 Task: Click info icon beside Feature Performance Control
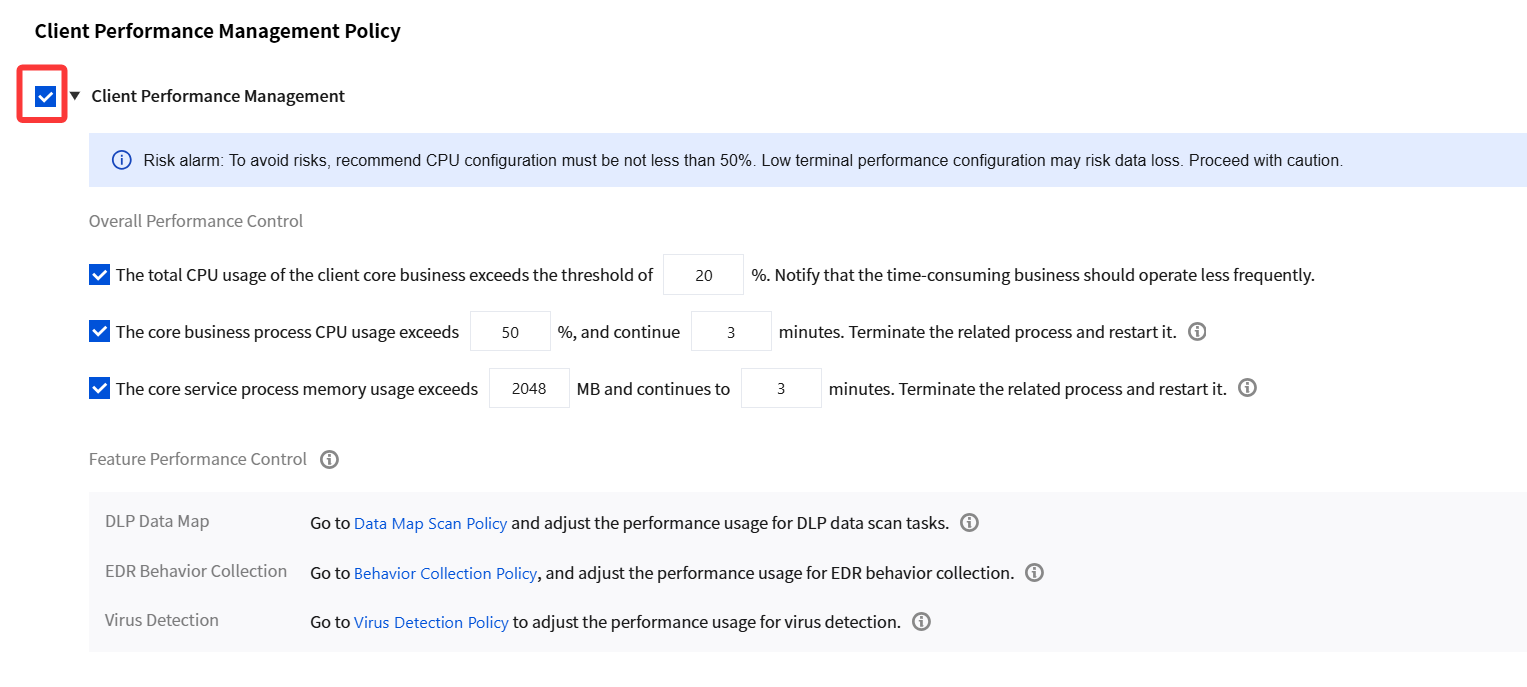329,459
